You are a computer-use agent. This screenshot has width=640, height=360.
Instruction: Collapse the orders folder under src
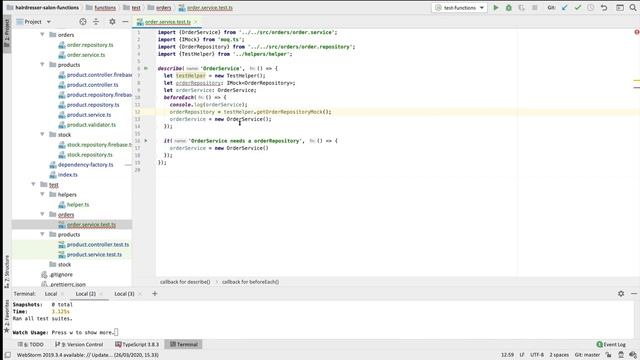point(42,35)
